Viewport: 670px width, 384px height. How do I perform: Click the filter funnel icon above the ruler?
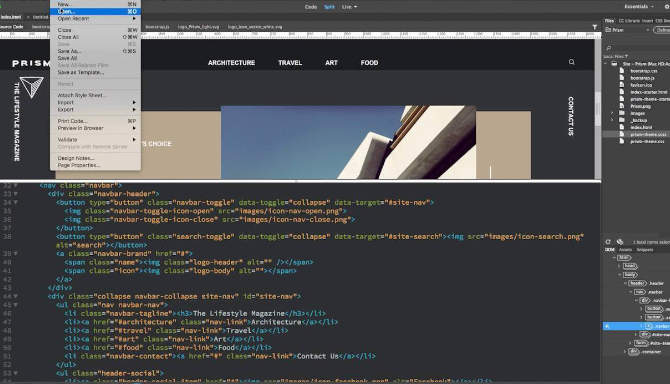[594, 27]
